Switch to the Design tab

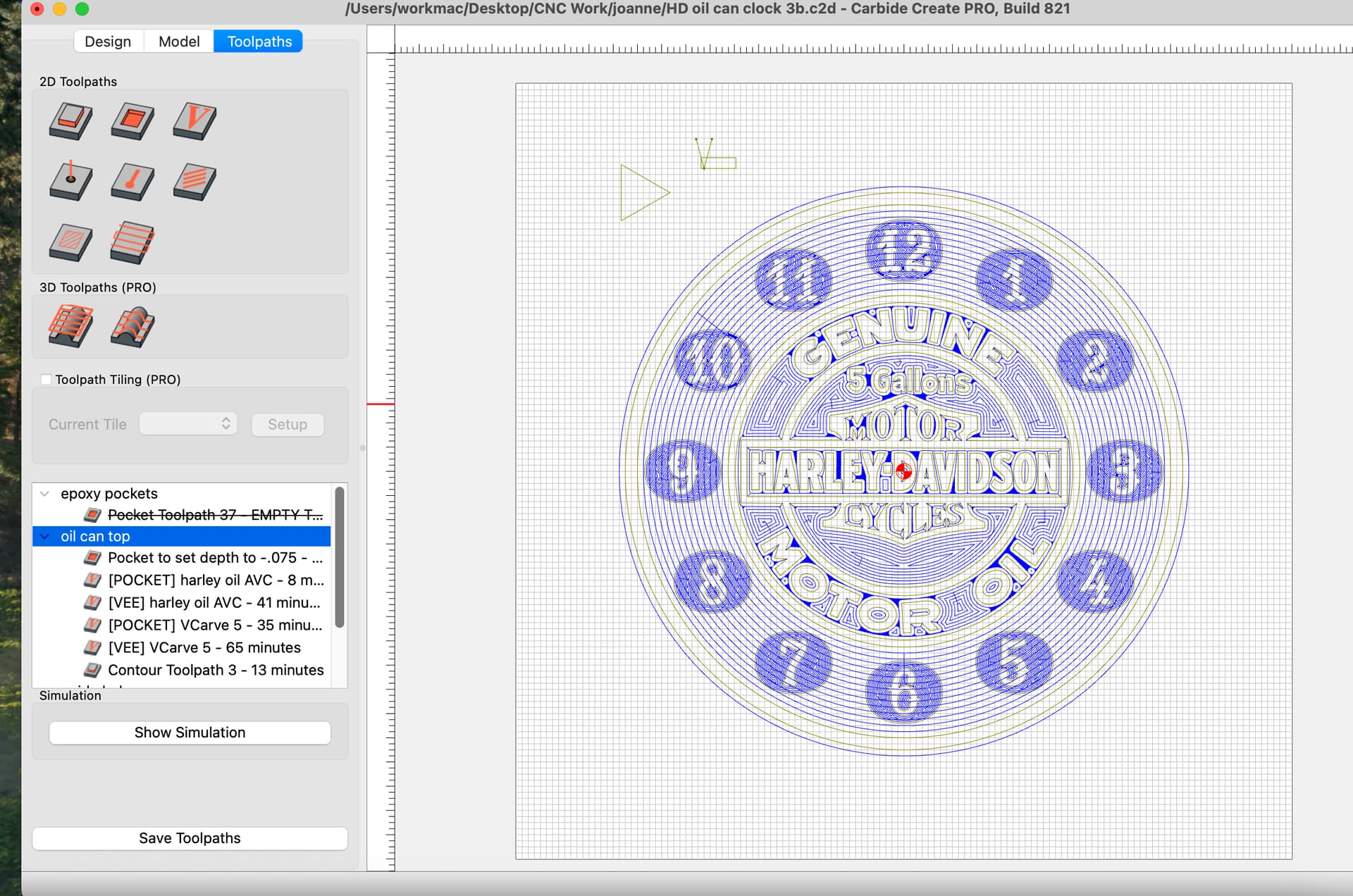pos(108,42)
